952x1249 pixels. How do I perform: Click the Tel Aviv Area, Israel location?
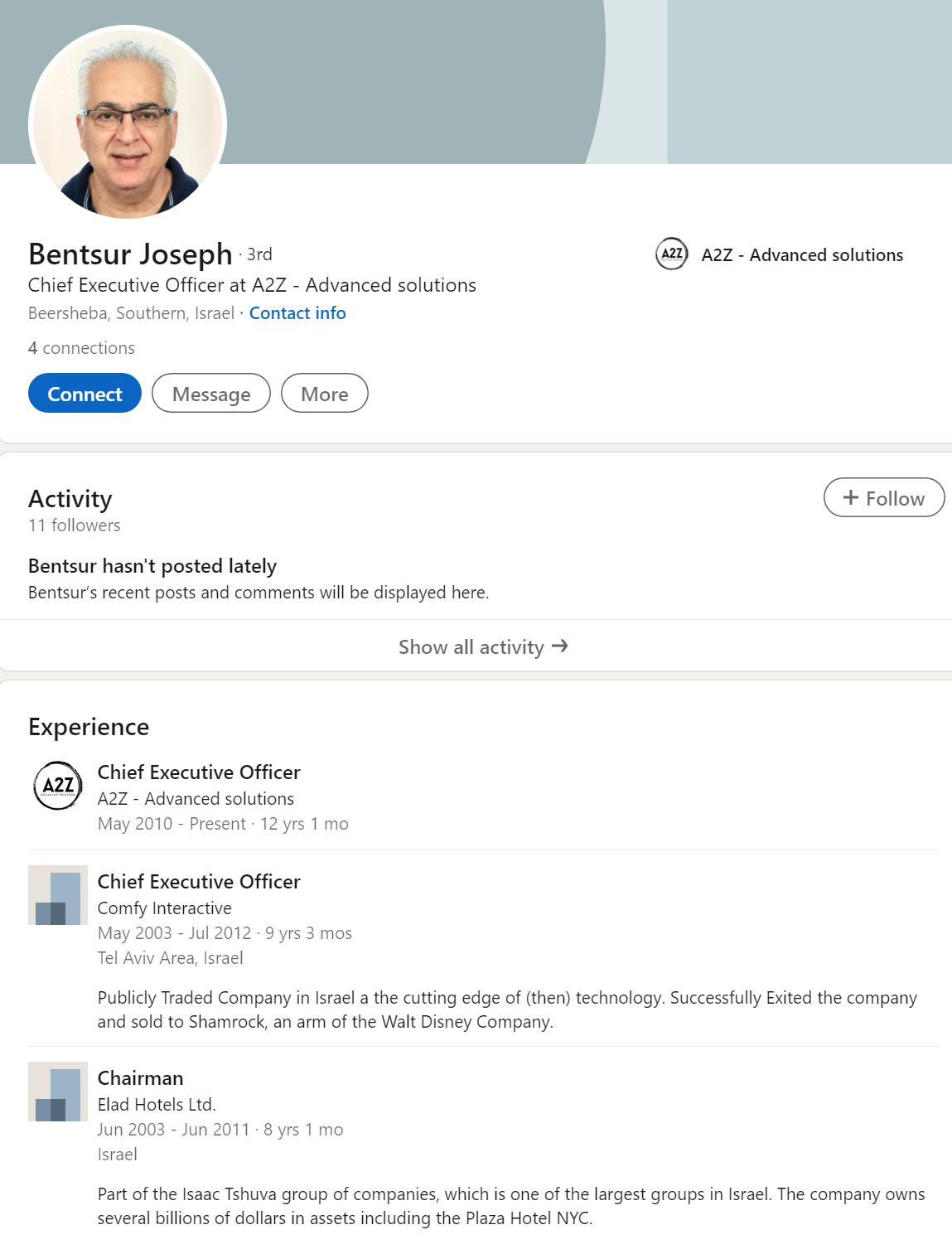coord(171,958)
